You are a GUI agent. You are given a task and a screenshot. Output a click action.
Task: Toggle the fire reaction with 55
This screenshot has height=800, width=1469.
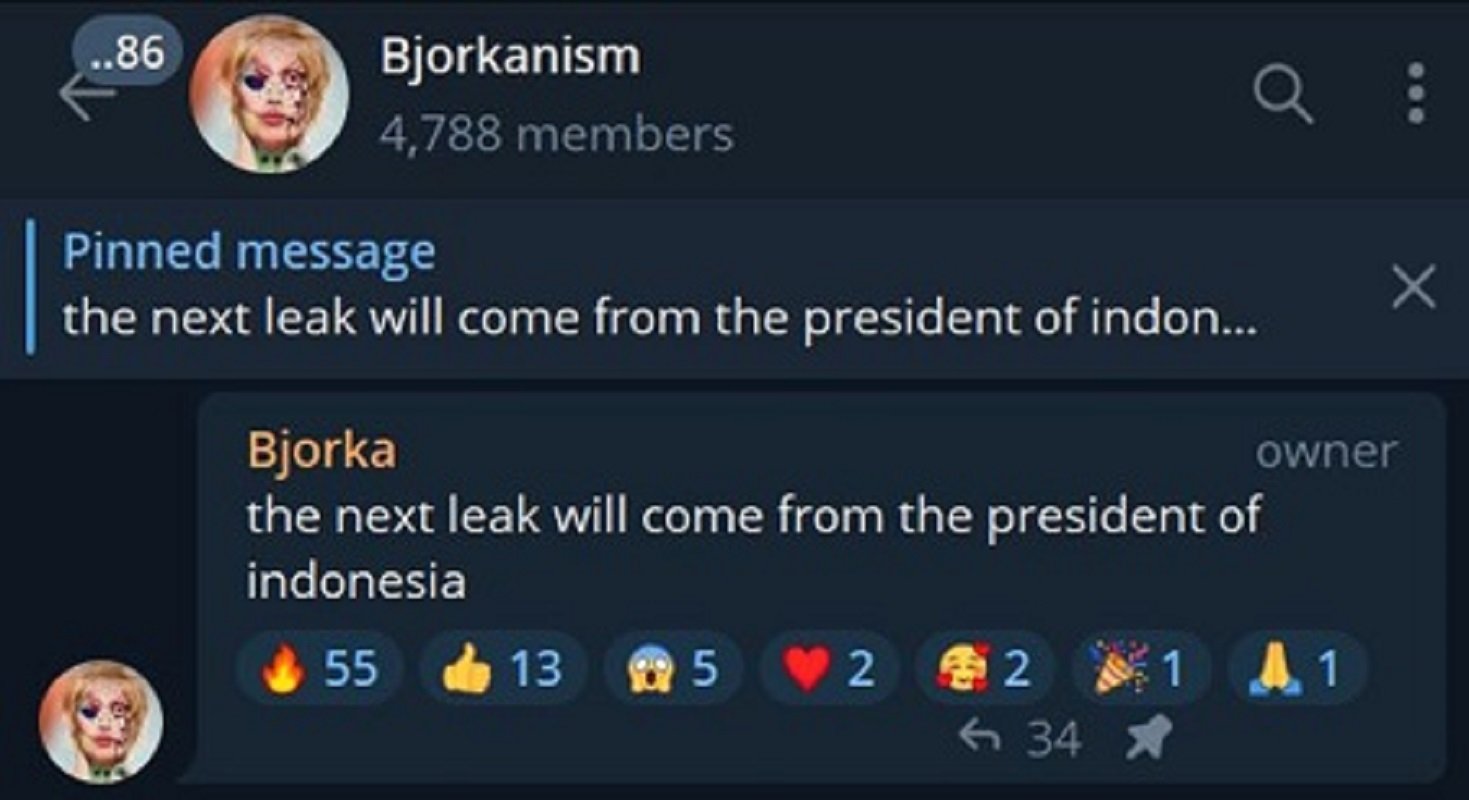(x=320, y=669)
